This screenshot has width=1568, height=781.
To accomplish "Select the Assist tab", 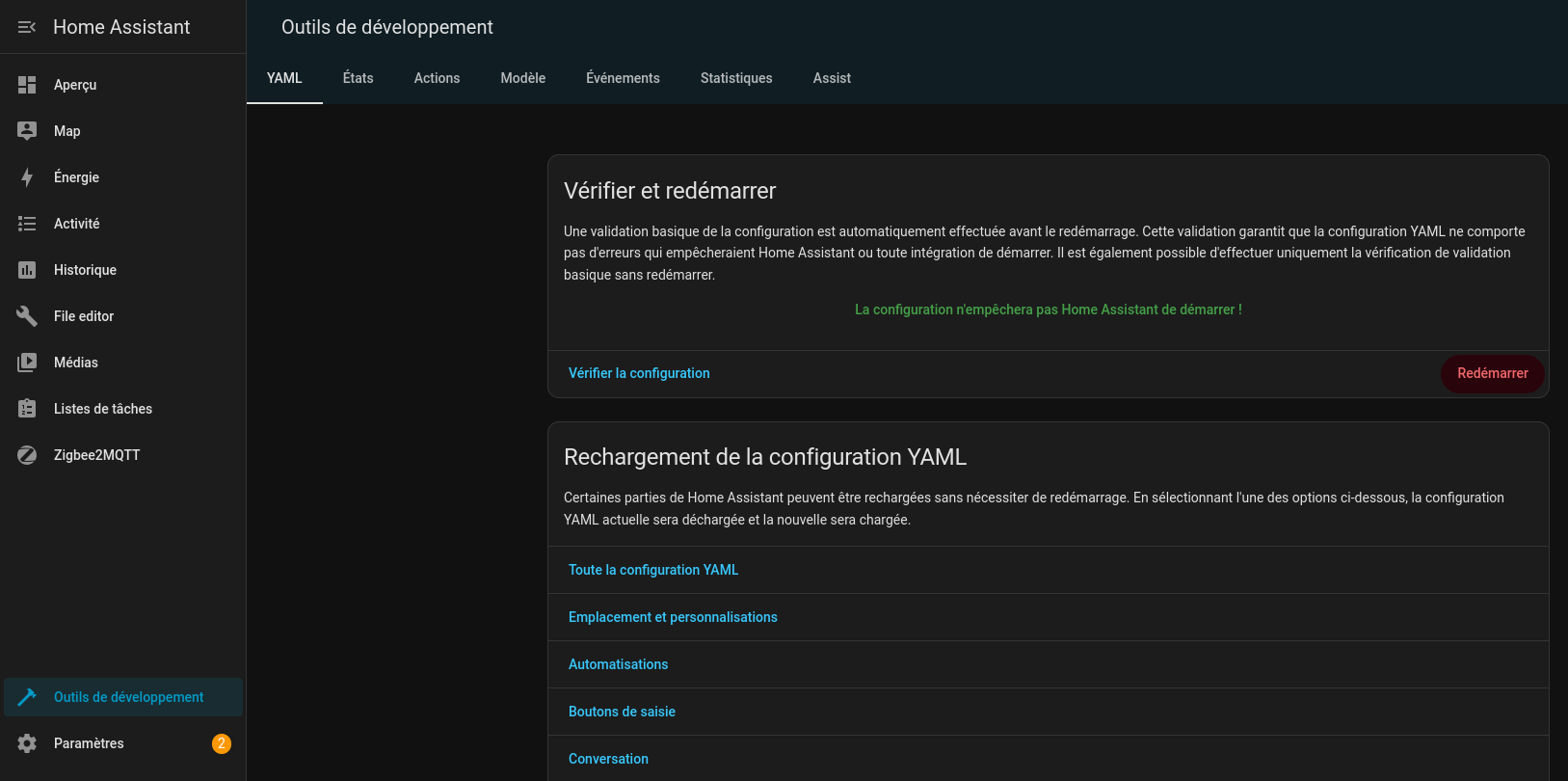I will (832, 78).
